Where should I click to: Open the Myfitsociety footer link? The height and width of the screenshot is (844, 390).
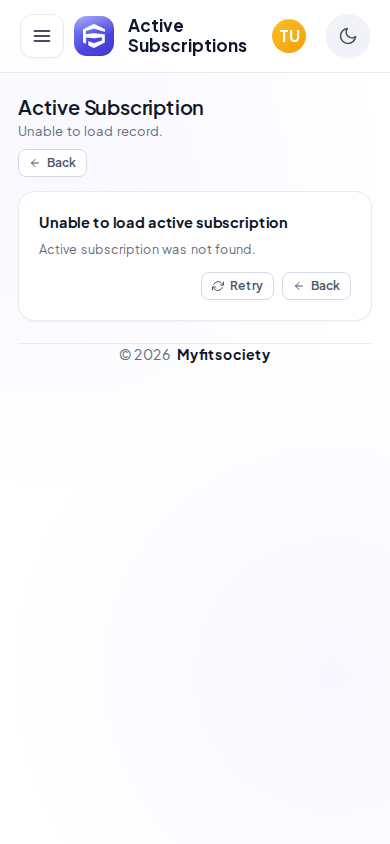[x=223, y=355]
